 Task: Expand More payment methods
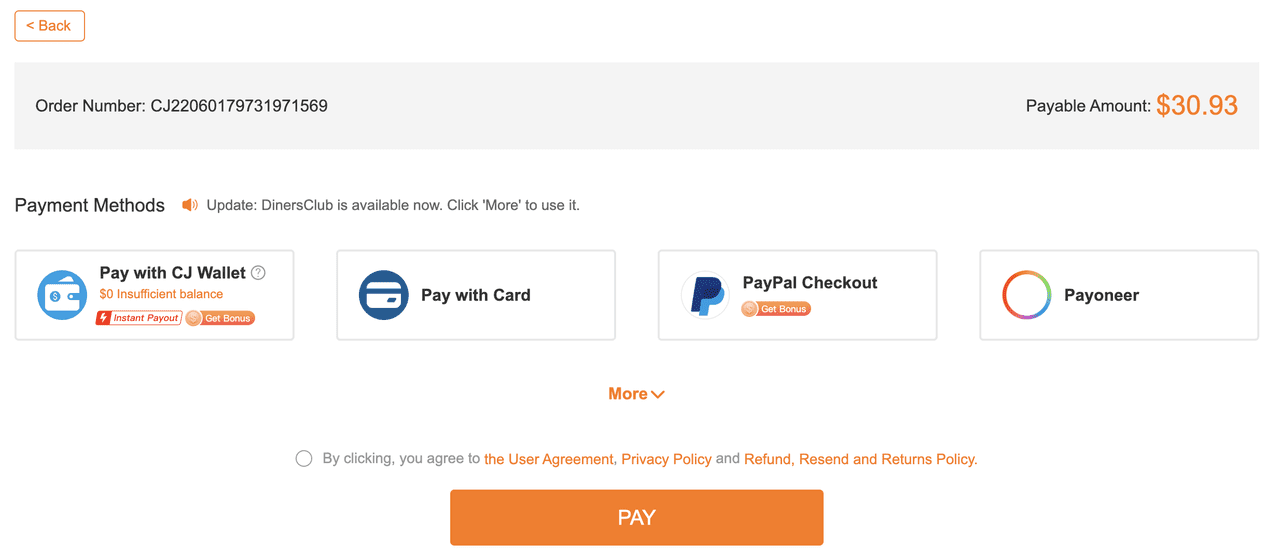[636, 394]
